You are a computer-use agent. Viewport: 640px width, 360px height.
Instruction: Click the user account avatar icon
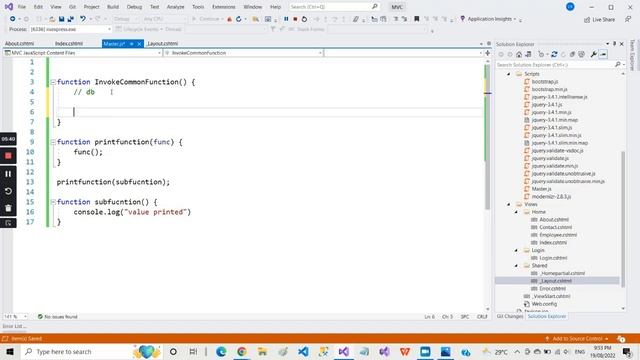coord(570,7)
